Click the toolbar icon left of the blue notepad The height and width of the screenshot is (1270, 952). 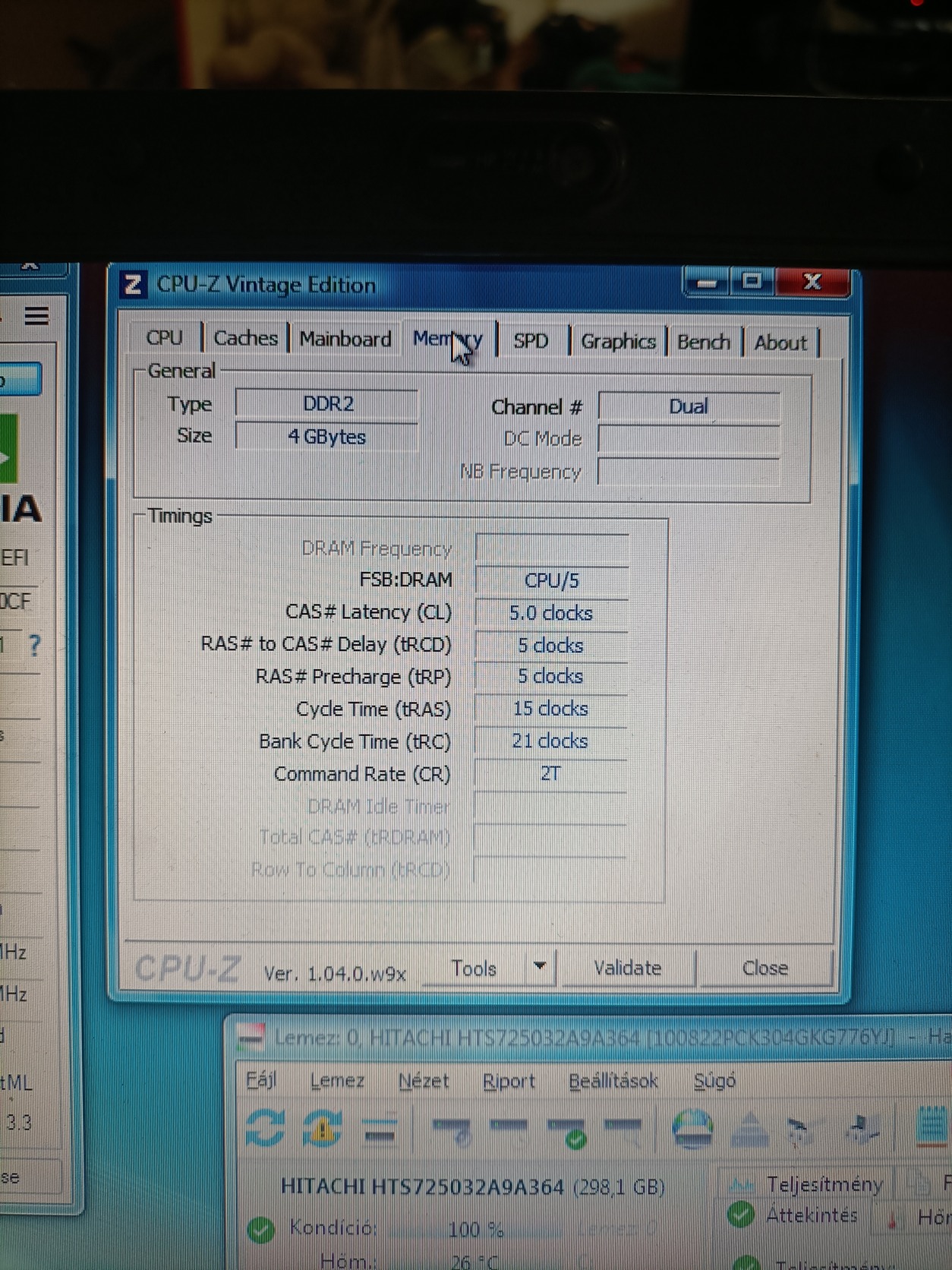(x=863, y=1128)
